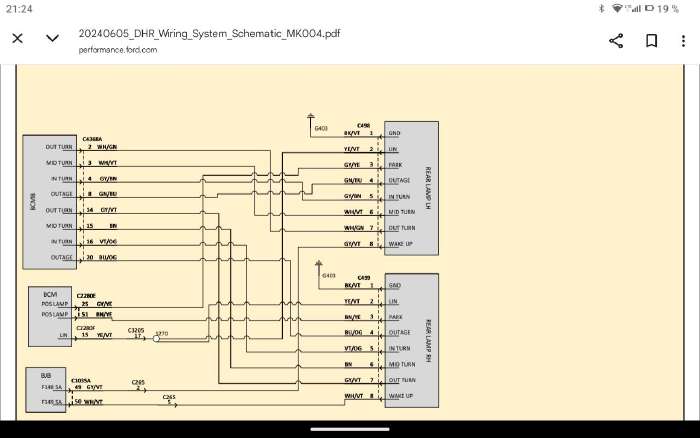Tap the lower G403 ground symbol
The width and height of the screenshot is (700, 438).
[318, 264]
